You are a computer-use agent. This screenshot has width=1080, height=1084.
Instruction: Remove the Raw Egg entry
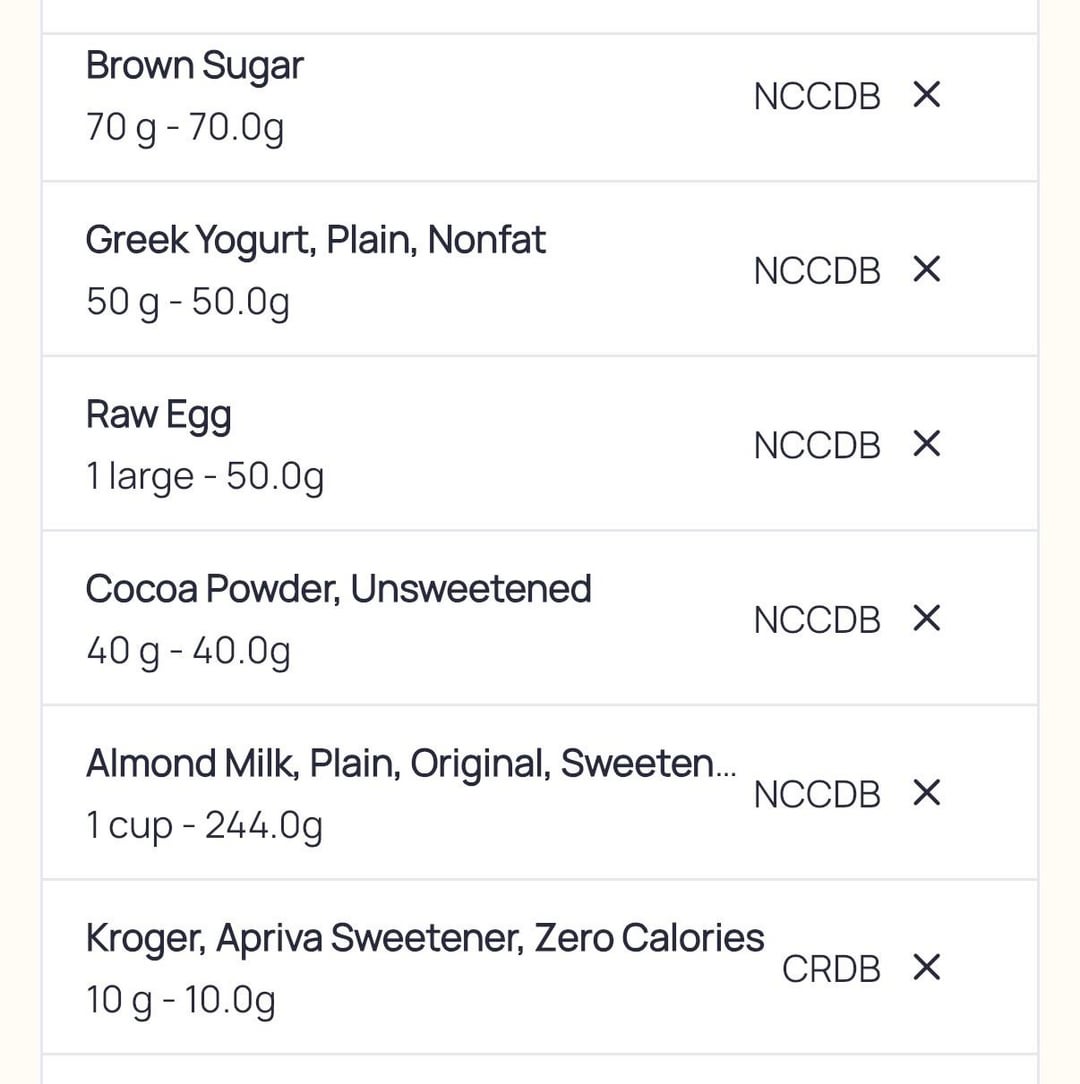coord(927,444)
